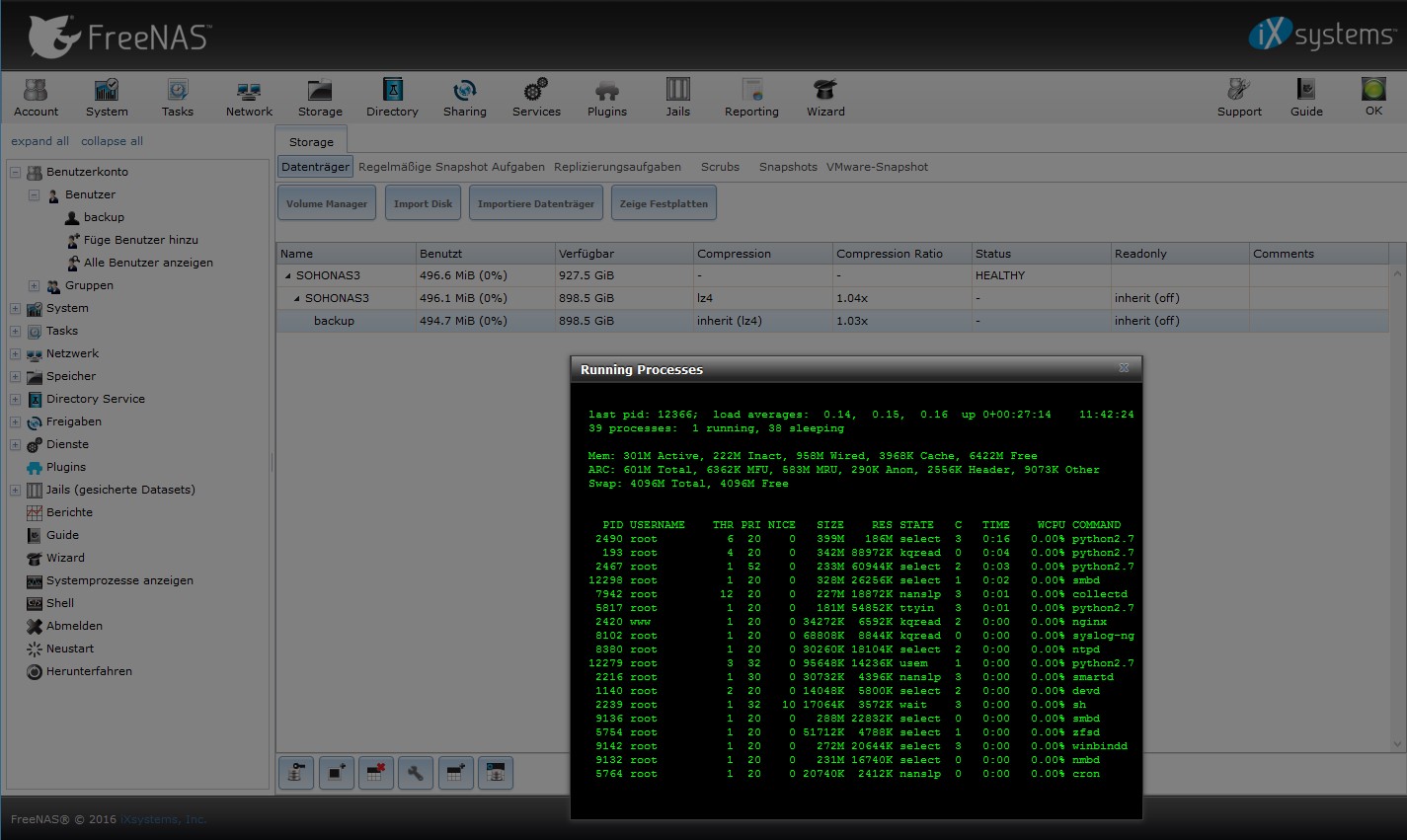Open the Support toolbar icon
This screenshot has width=1407, height=840.
pos(1239,98)
